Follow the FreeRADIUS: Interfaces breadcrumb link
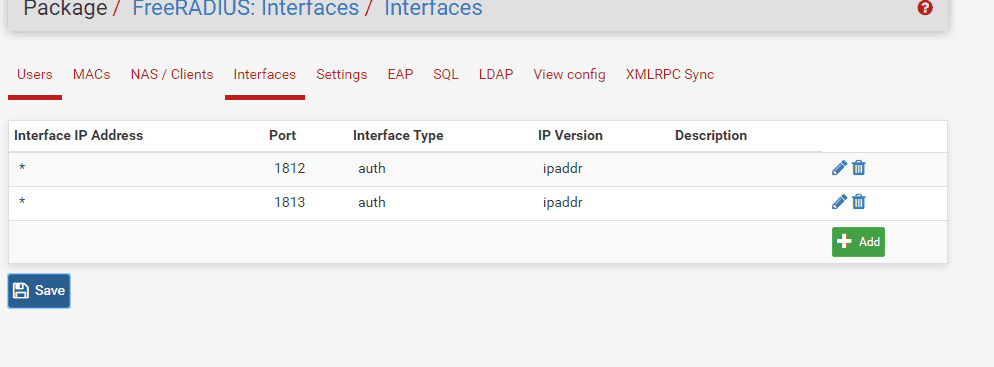Screen dimensions: 994x367 click(245, 9)
